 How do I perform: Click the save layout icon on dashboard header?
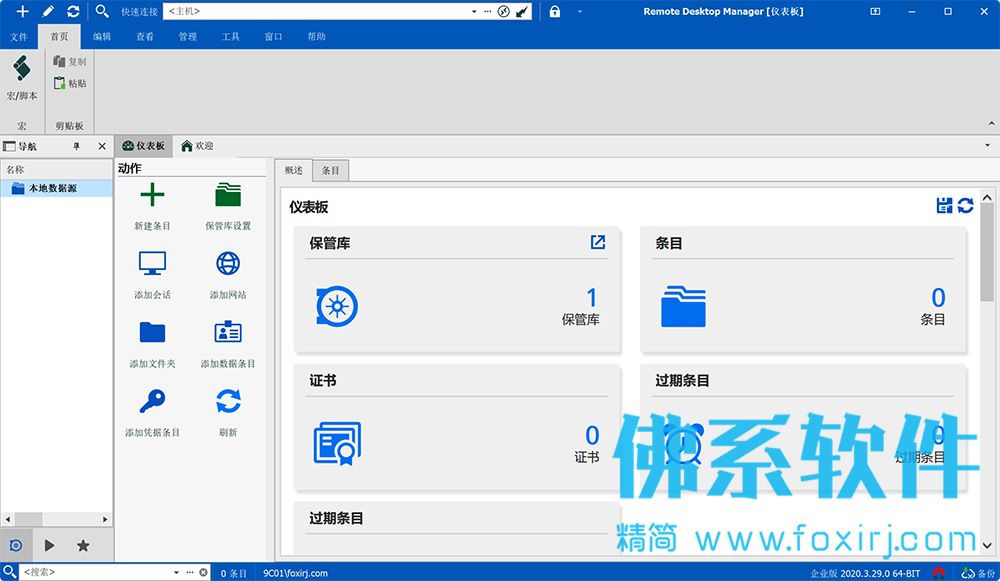945,205
